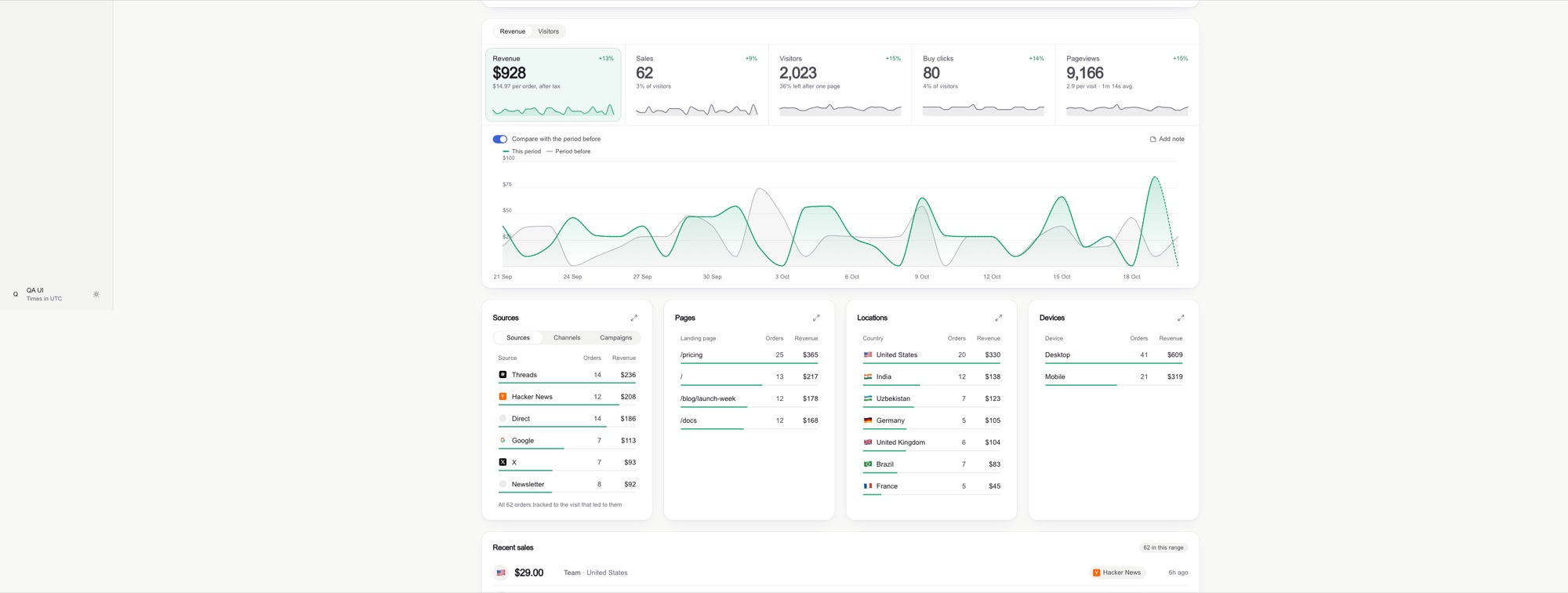Select the Visitors 2,023 metric card

point(840,85)
